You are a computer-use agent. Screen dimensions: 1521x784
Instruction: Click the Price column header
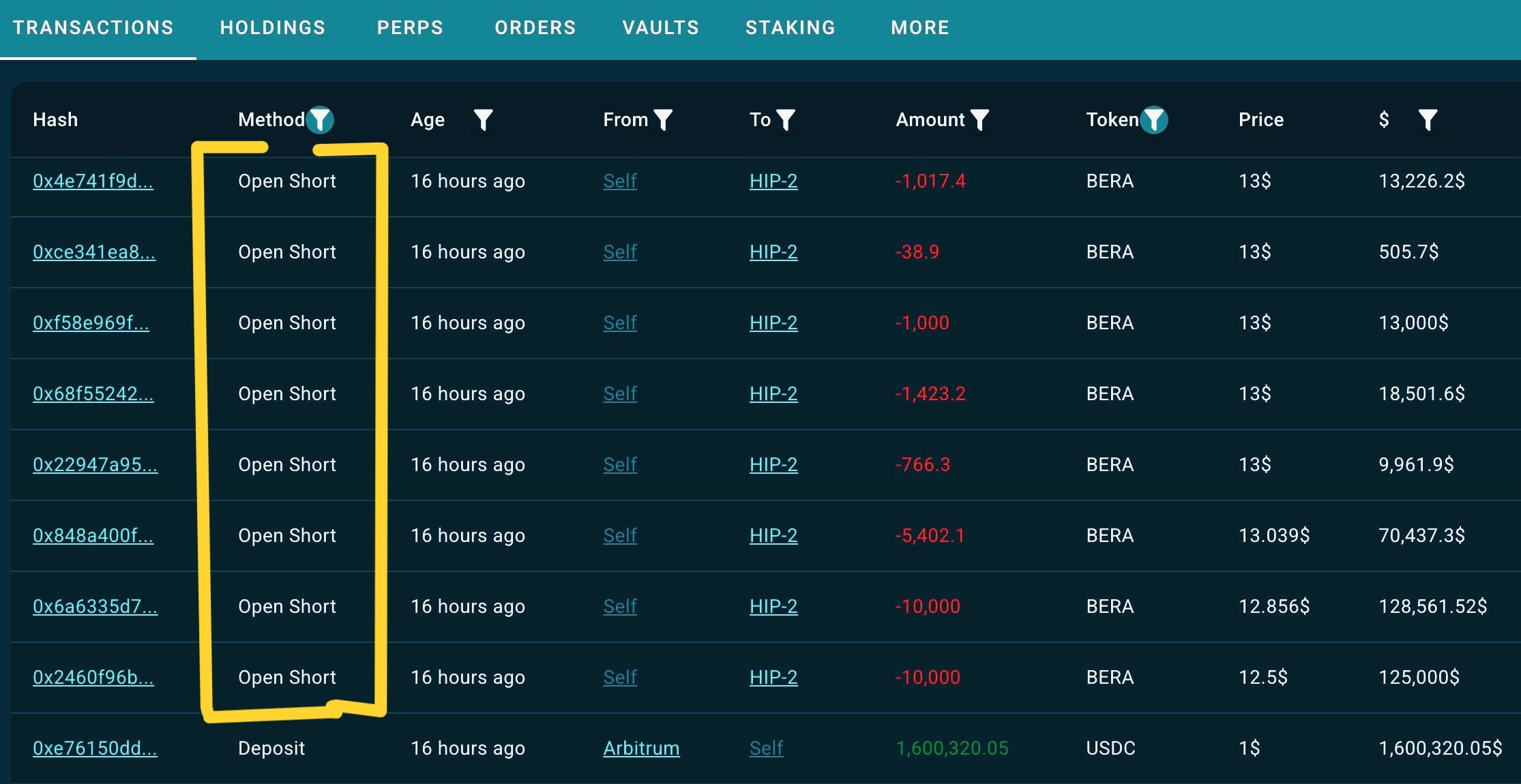(1261, 120)
